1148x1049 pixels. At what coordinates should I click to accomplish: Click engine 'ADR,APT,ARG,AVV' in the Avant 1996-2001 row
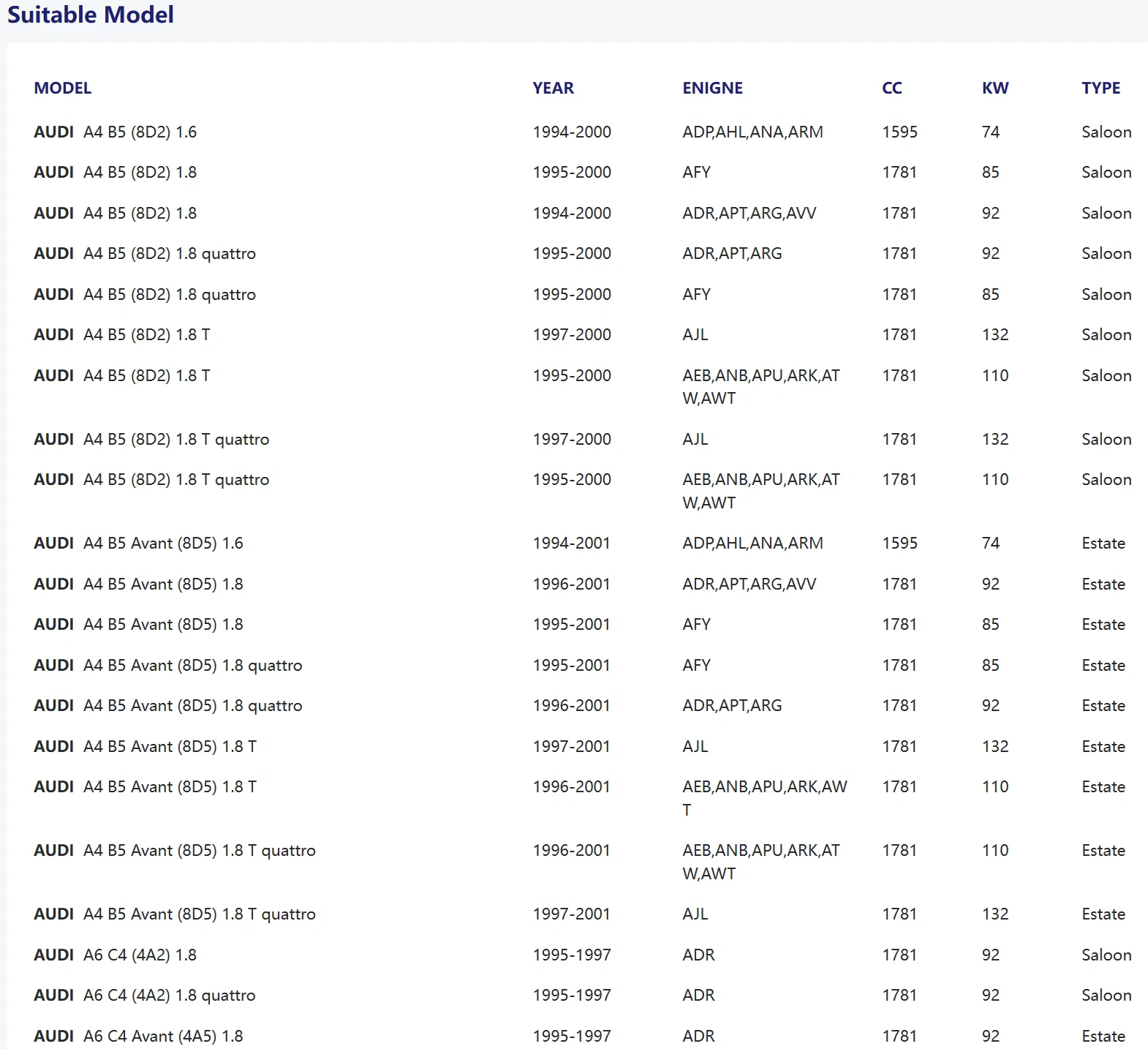(x=749, y=584)
